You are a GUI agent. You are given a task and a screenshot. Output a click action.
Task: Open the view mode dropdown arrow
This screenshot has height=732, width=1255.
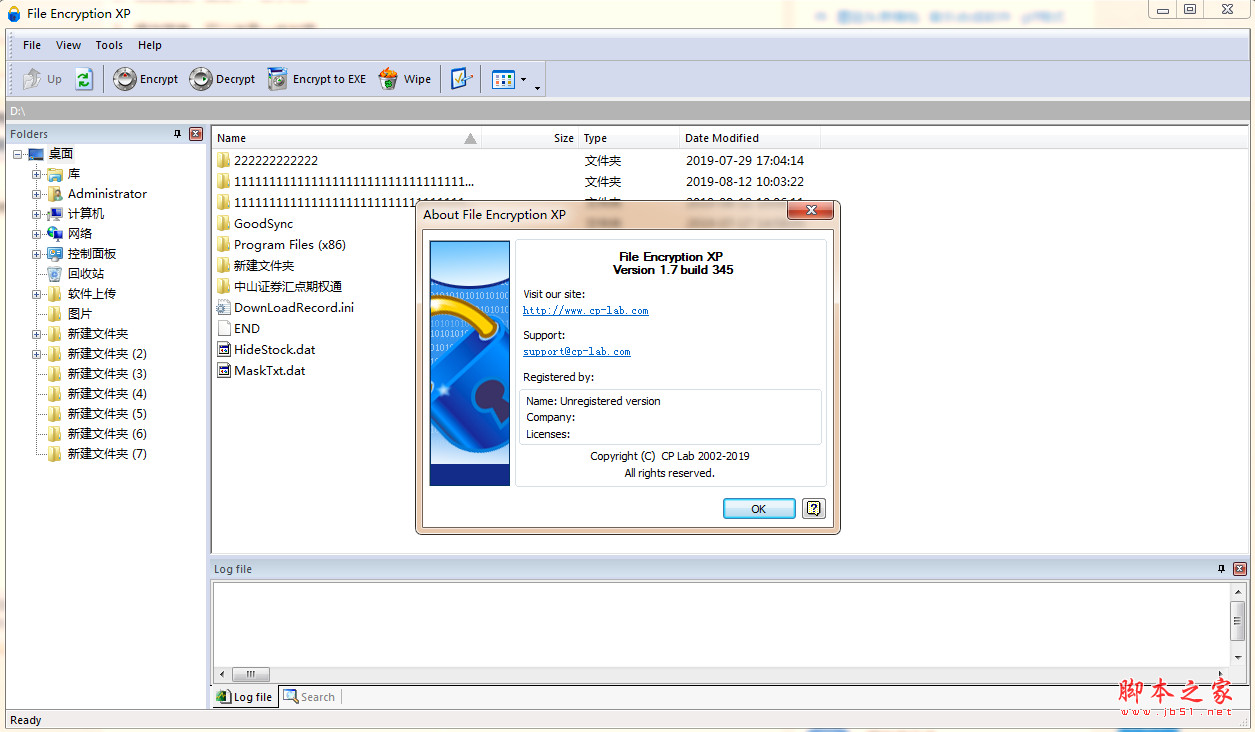click(x=524, y=79)
